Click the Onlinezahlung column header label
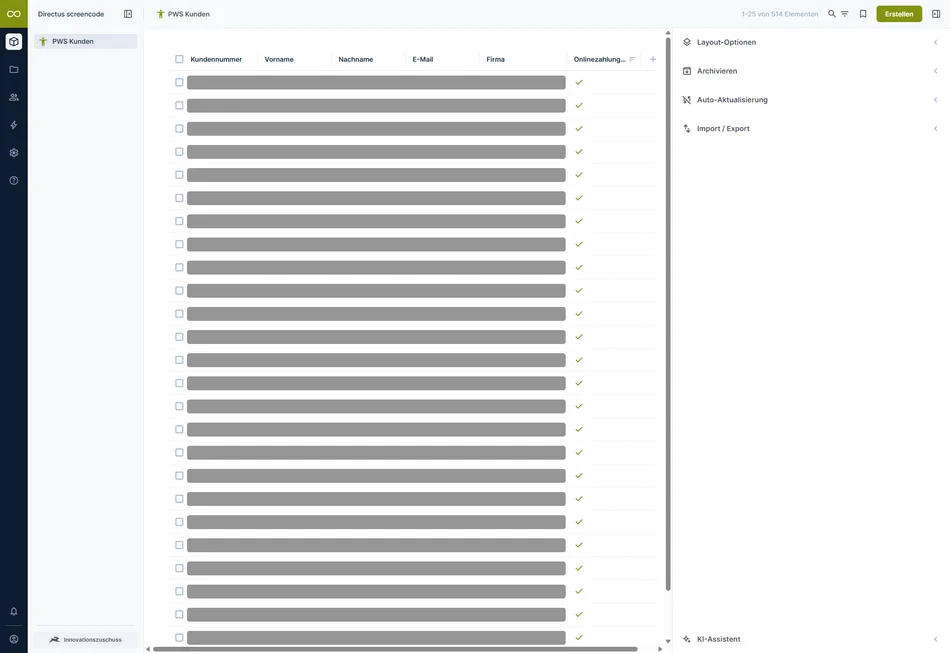Viewport: 950px width, 653px height. pyautogui.click(x=599, y=59)
